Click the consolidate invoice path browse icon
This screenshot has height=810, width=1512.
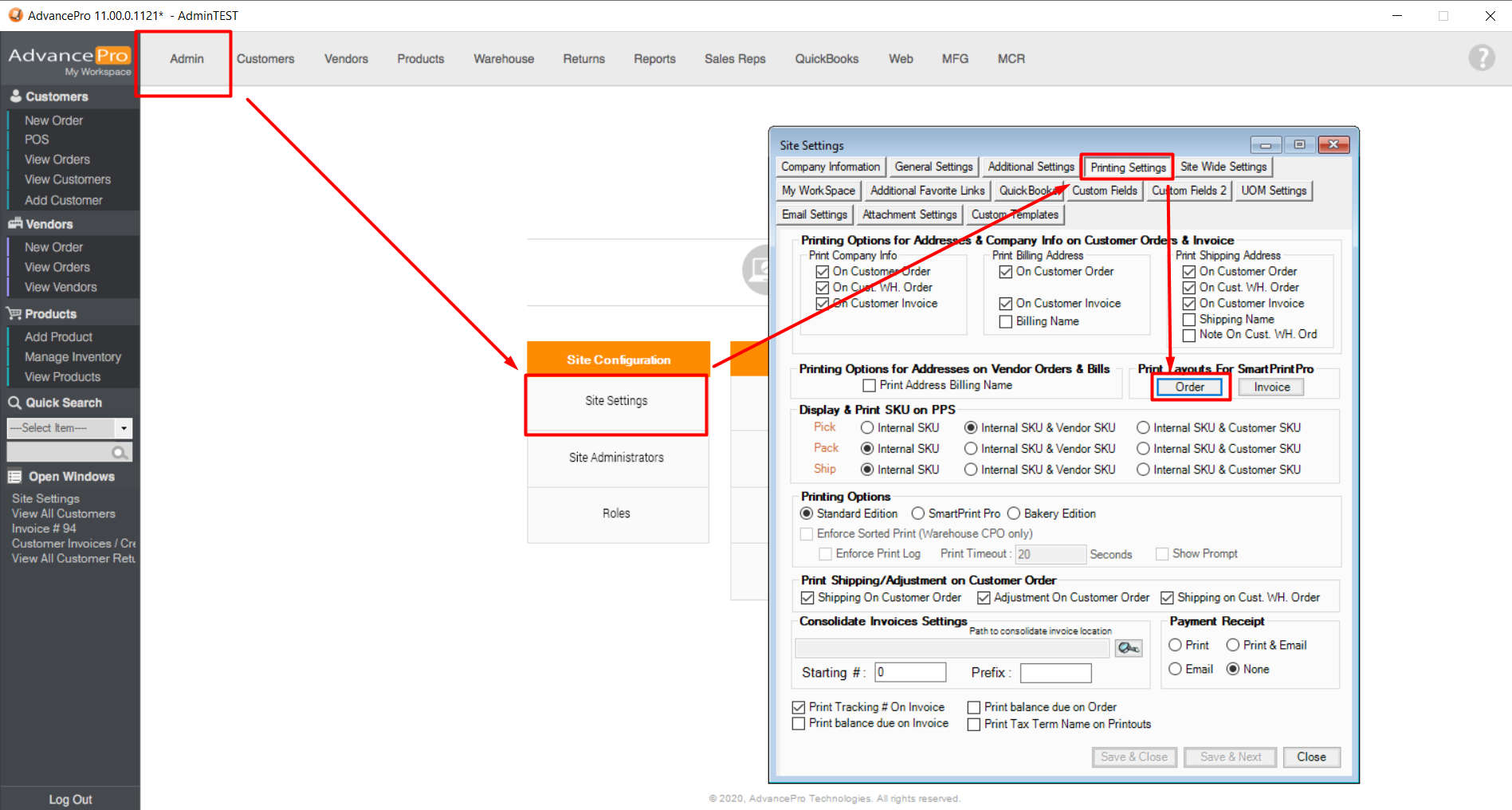[1128, 648]
